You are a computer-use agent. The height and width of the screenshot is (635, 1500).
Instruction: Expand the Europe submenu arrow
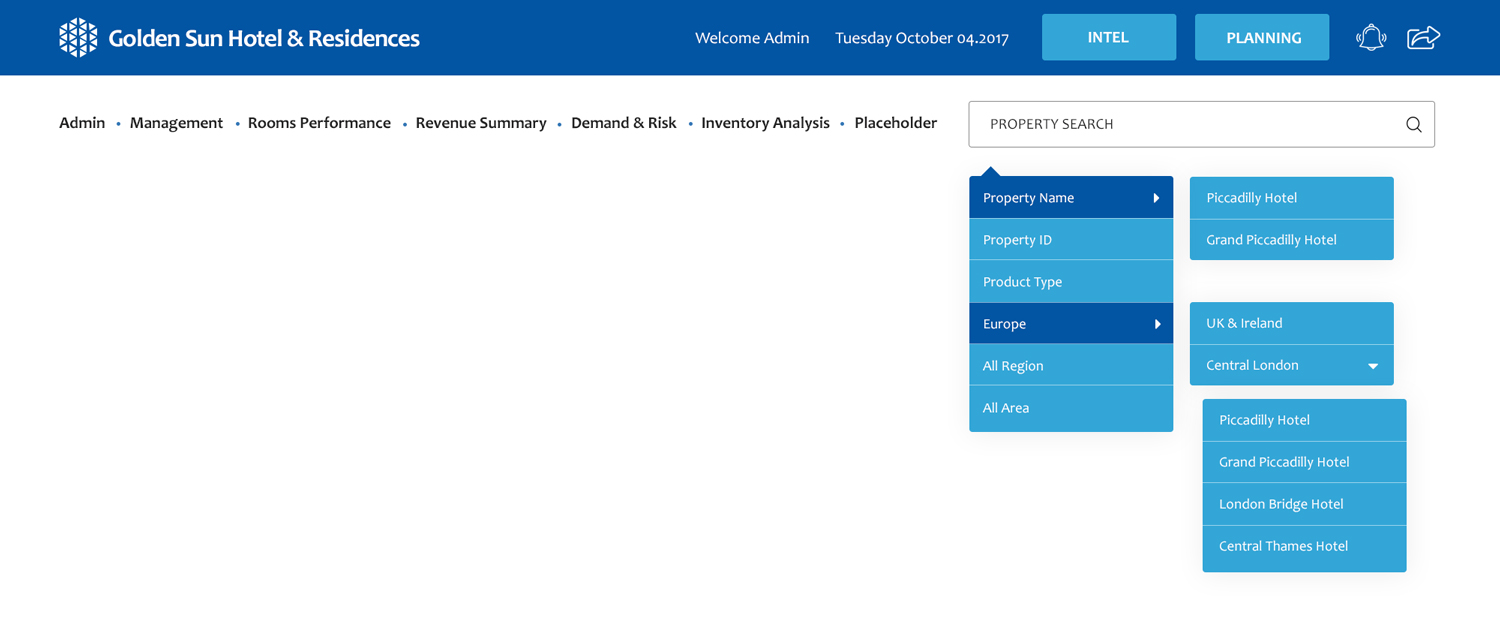(x=1157, y=324)
